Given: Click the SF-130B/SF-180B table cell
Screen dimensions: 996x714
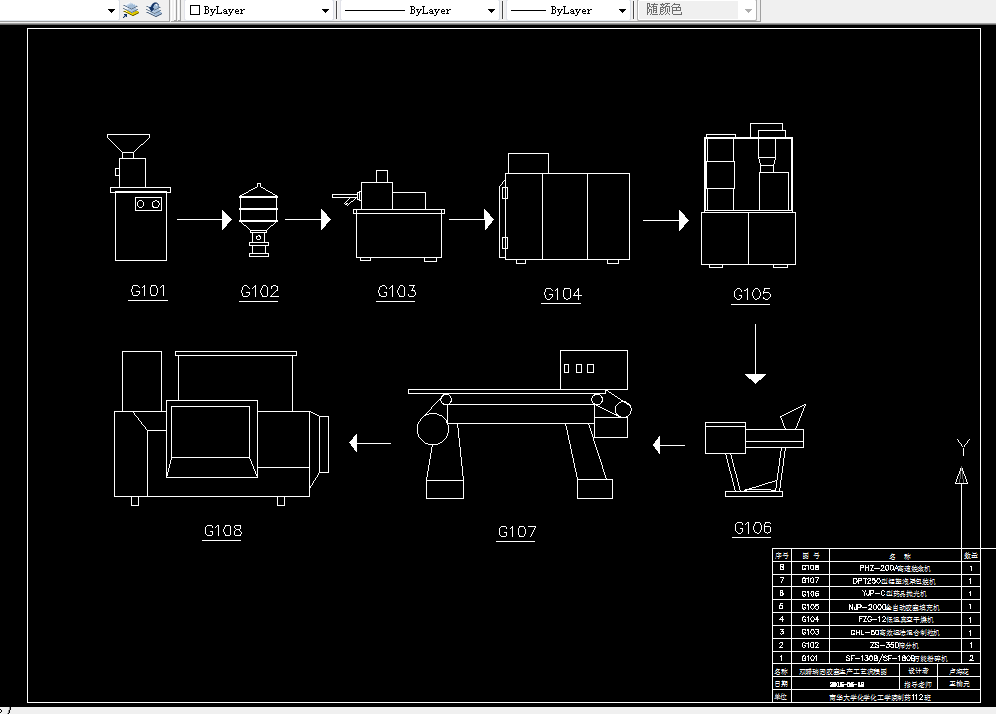Looking at the screenshot, I should (x=895, y=658).
